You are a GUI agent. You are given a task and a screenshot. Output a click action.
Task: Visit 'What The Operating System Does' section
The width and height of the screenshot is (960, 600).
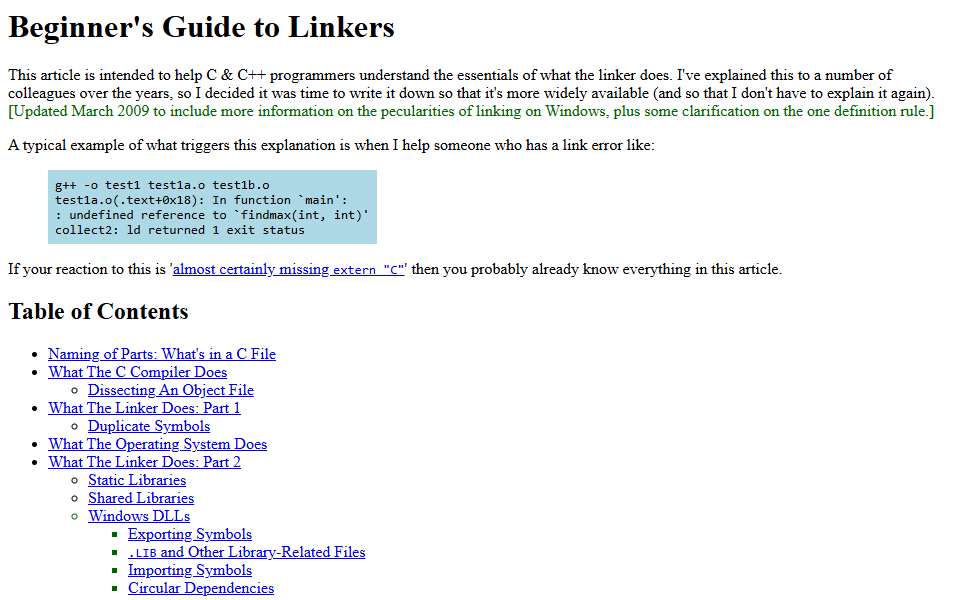(x=157, y=444)
